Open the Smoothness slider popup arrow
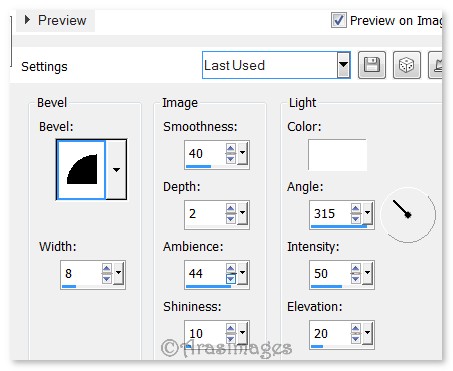Screen dimensions: 453x371 coord(242,153)
